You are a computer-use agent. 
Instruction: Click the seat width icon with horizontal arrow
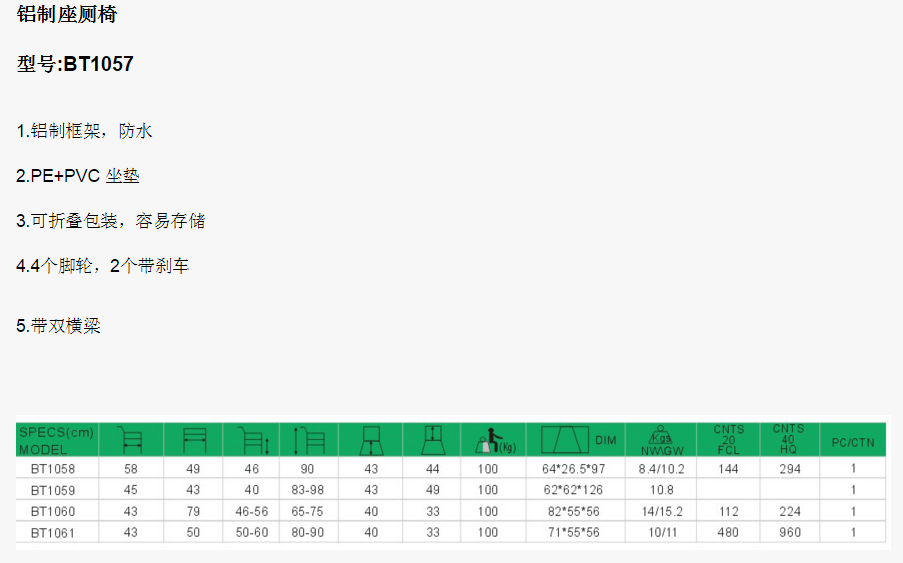pos(194,440)
